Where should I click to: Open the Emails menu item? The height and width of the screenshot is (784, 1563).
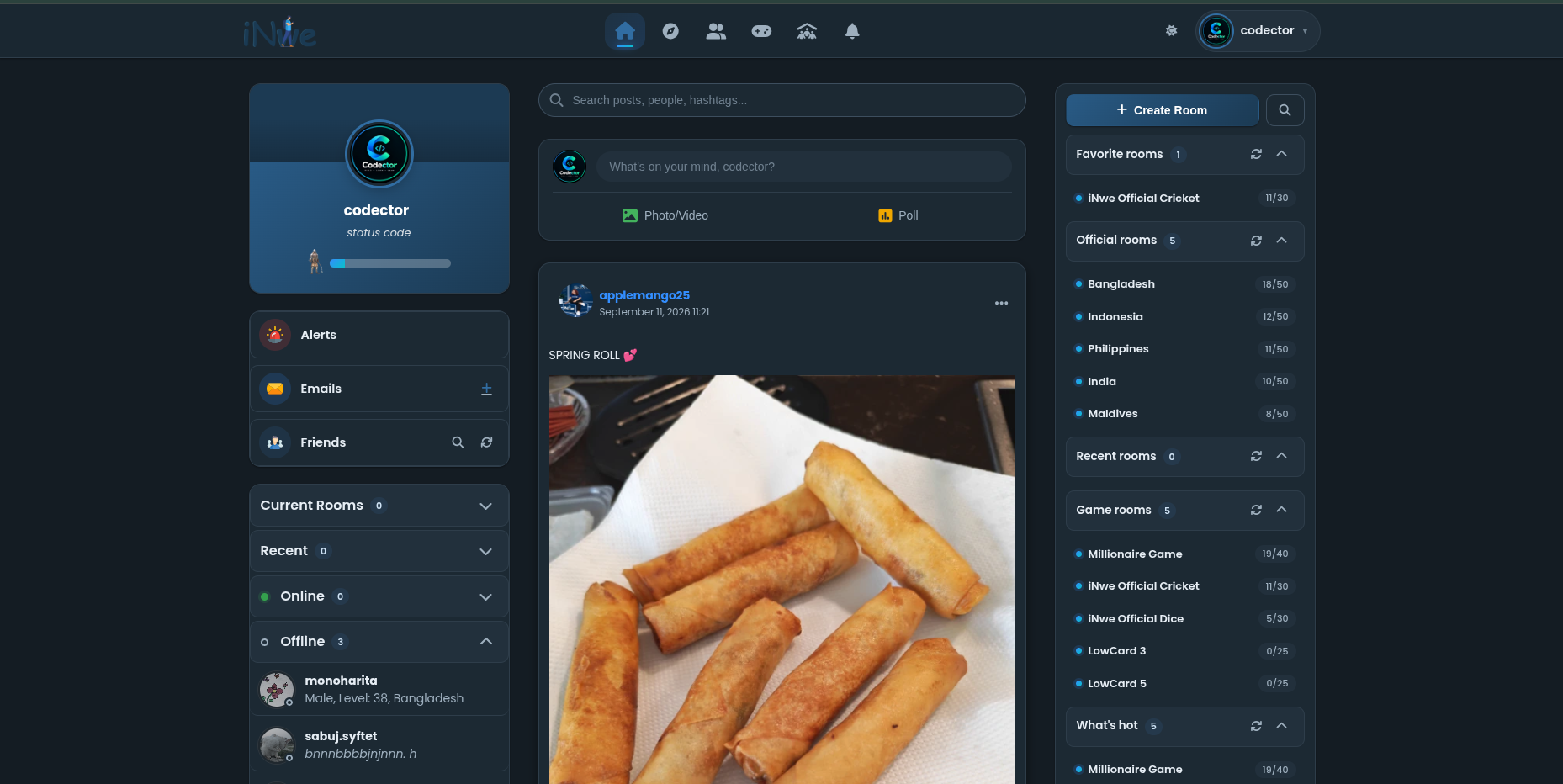379,389
